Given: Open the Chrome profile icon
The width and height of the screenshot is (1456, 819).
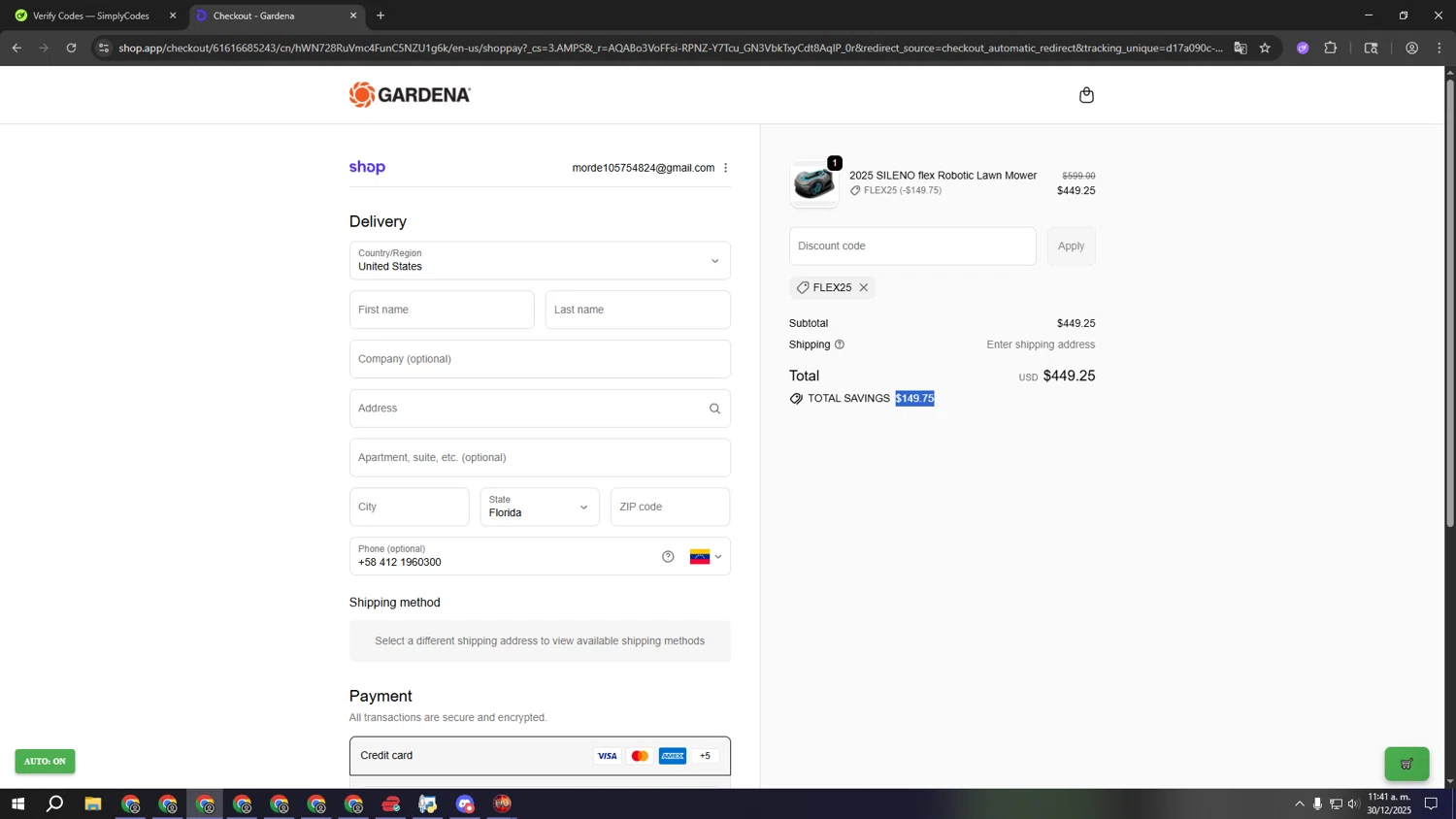Looking at the screenshot, I should (x=1411, y=48).
